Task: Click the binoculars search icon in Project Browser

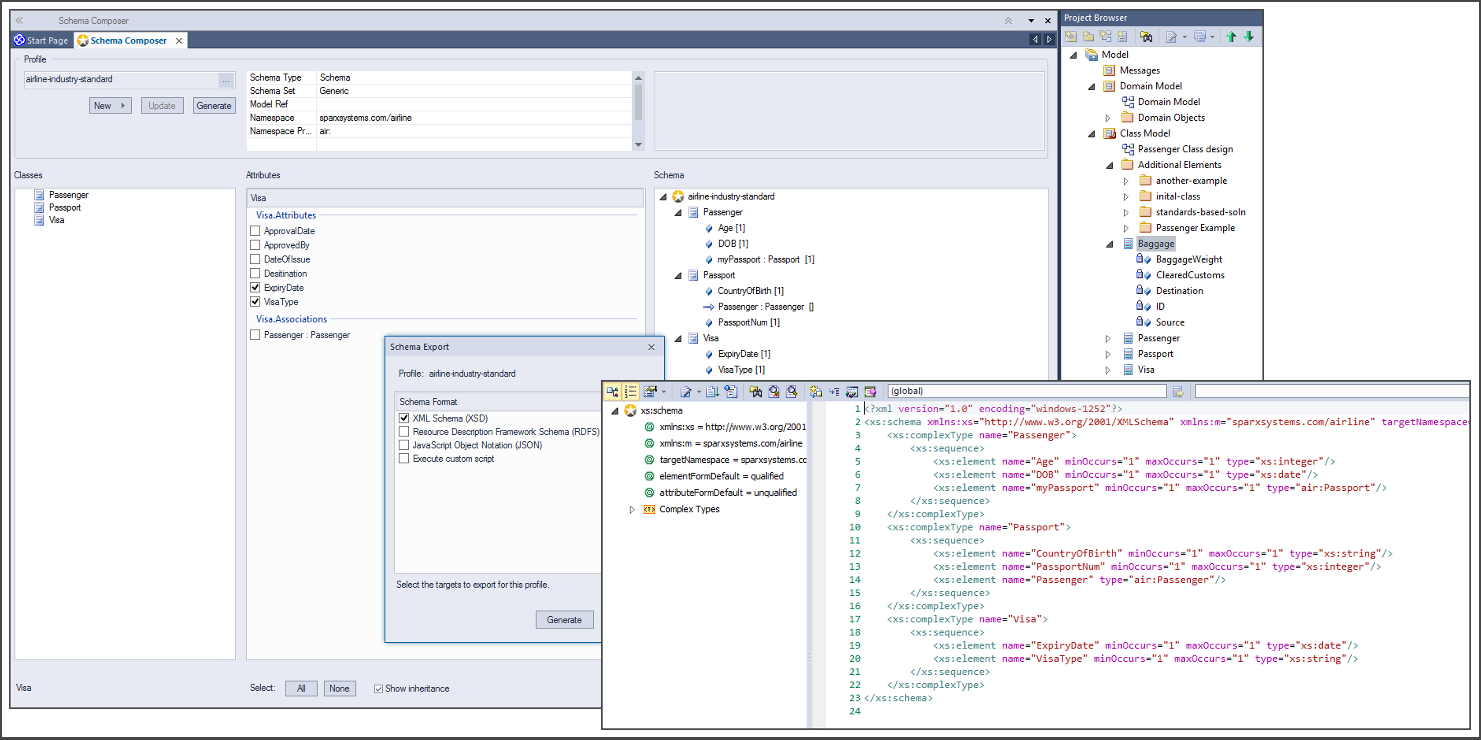Action: point(1146,37)
